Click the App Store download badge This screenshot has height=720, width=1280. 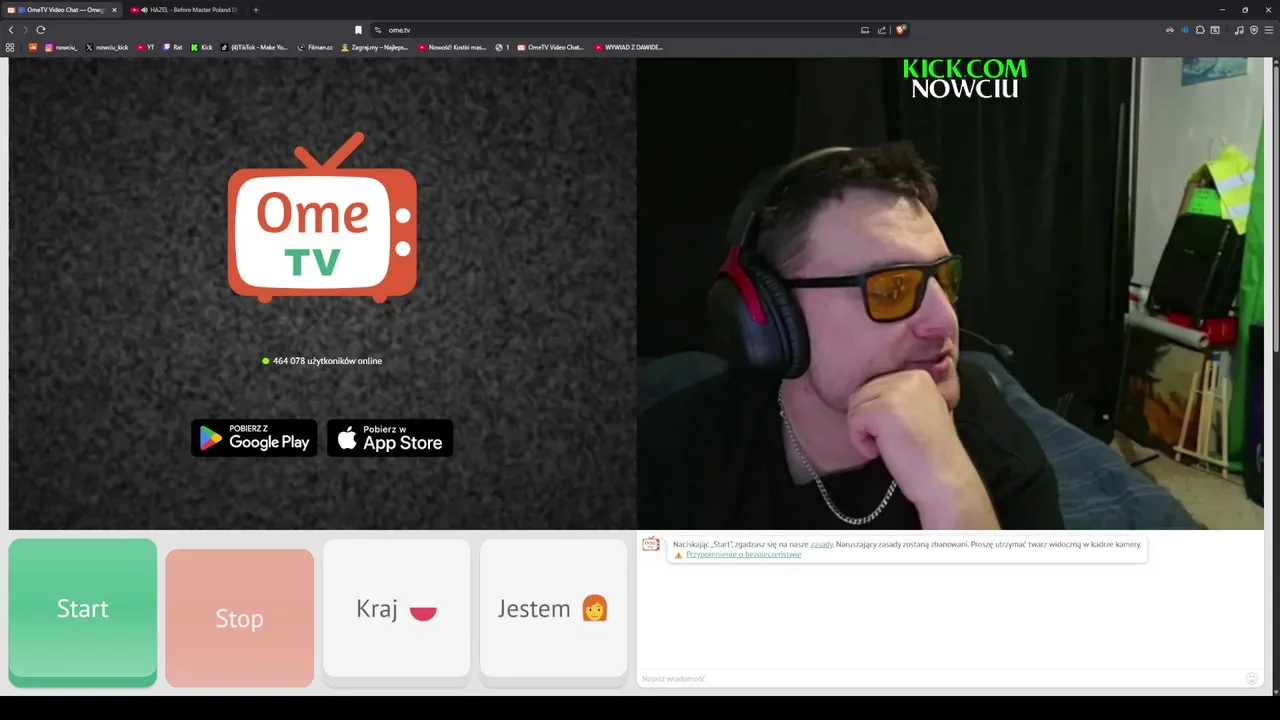click(x=390, y=438)
